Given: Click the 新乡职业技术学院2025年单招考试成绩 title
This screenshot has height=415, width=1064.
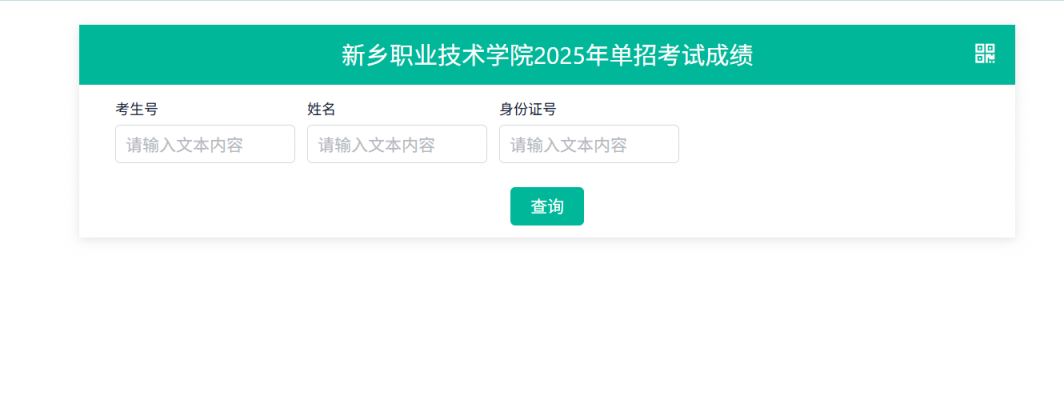Looking at the screenshot, I should click(x=547, y=55).
